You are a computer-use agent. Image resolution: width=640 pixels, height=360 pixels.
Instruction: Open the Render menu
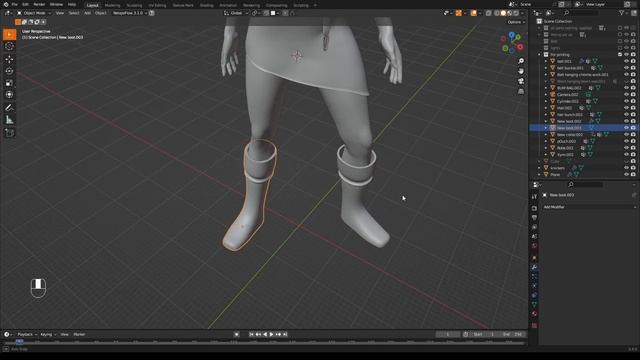coord(39,4)
